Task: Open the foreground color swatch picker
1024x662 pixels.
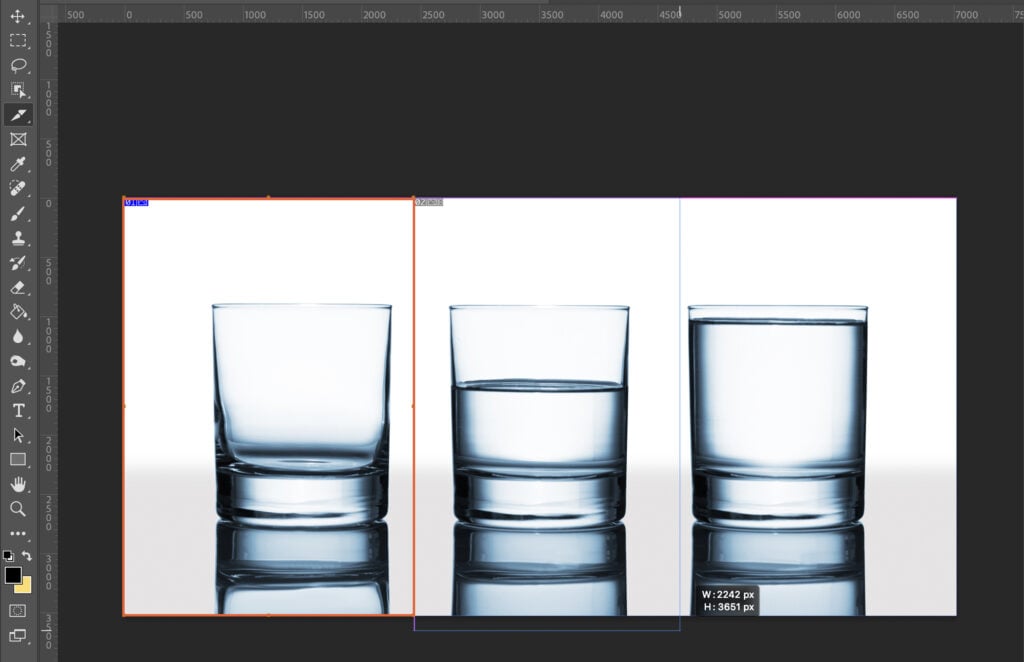Action: [x=14, y=576]
